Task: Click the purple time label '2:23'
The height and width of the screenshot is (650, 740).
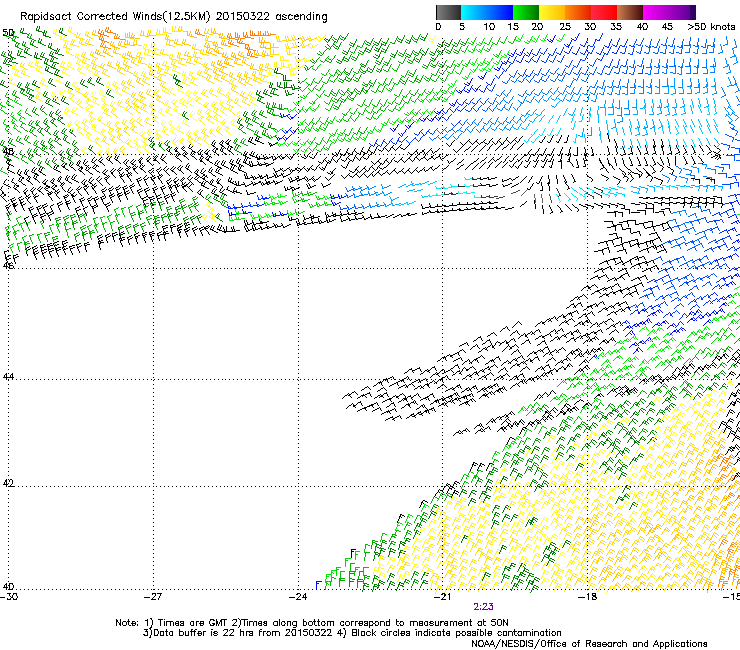Action: (x=483, y=607)
